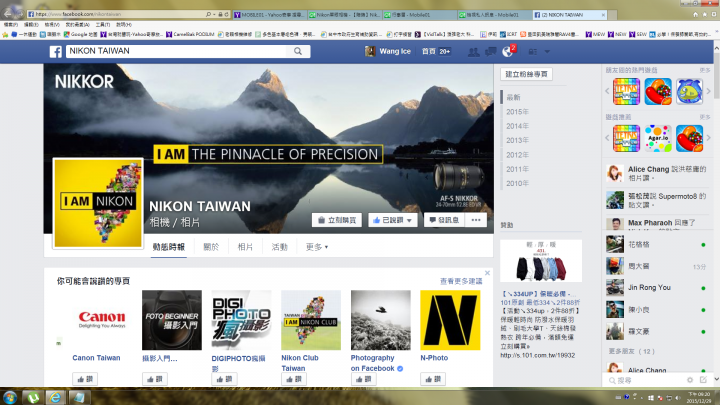
Task: Open the messages icon in the top bar
Action: [490, 52]
